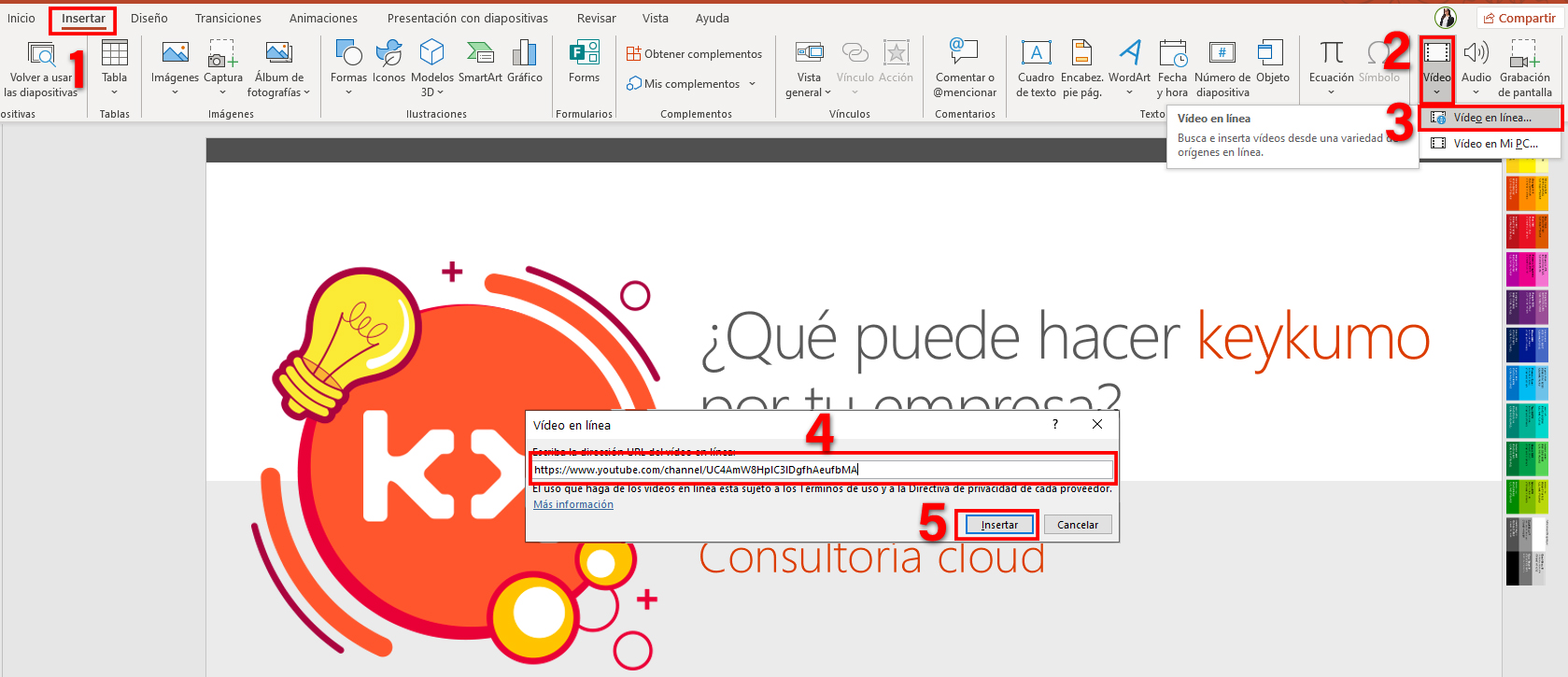
Task: Open the Transiciones tab
Action: tap(228, 18)
